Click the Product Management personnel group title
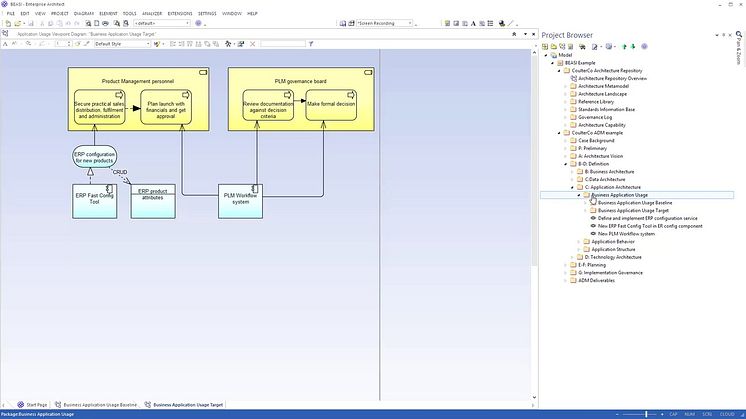 click(137, 81)
